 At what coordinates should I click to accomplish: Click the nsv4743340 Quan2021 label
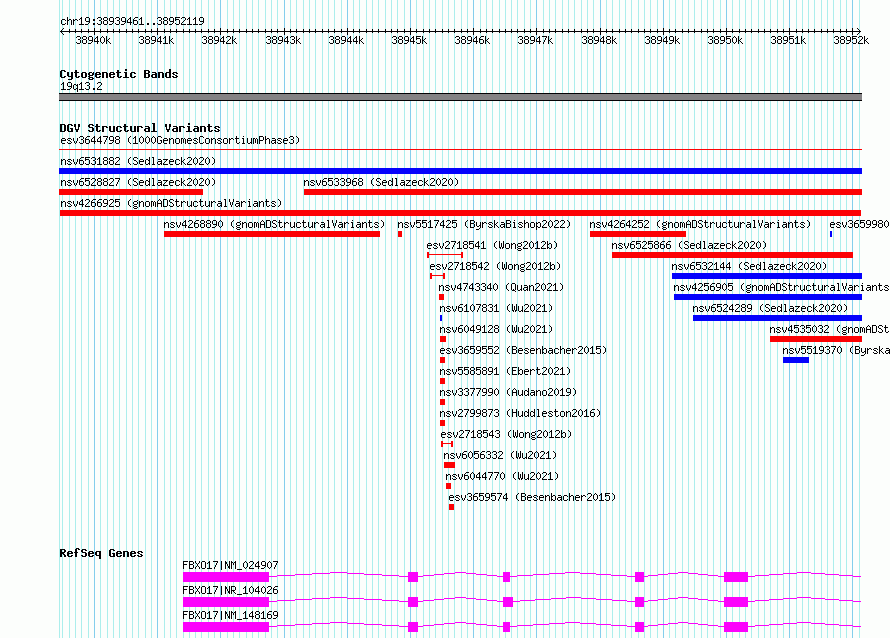tap(501, 287)
